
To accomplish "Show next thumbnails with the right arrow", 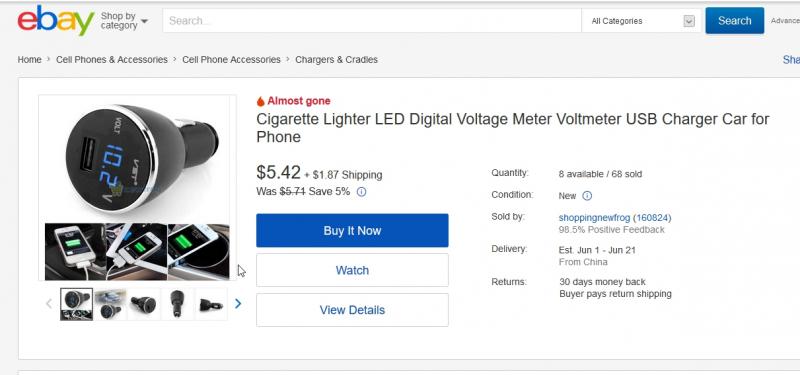I will pos(238,304).
